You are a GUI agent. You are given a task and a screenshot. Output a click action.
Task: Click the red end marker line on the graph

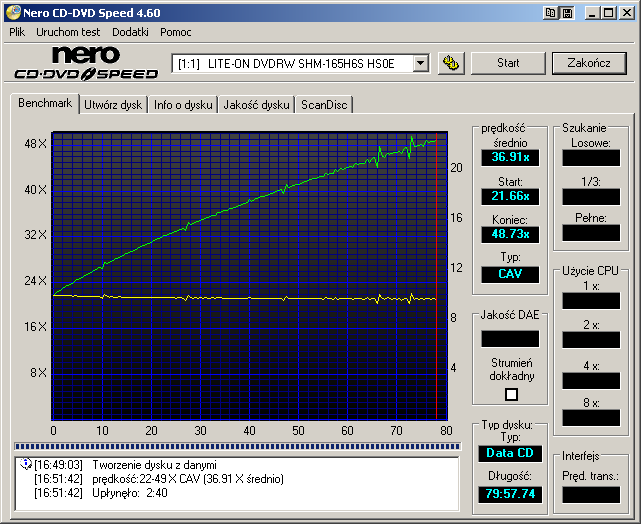pyautogui.click(x=437, y=276)
